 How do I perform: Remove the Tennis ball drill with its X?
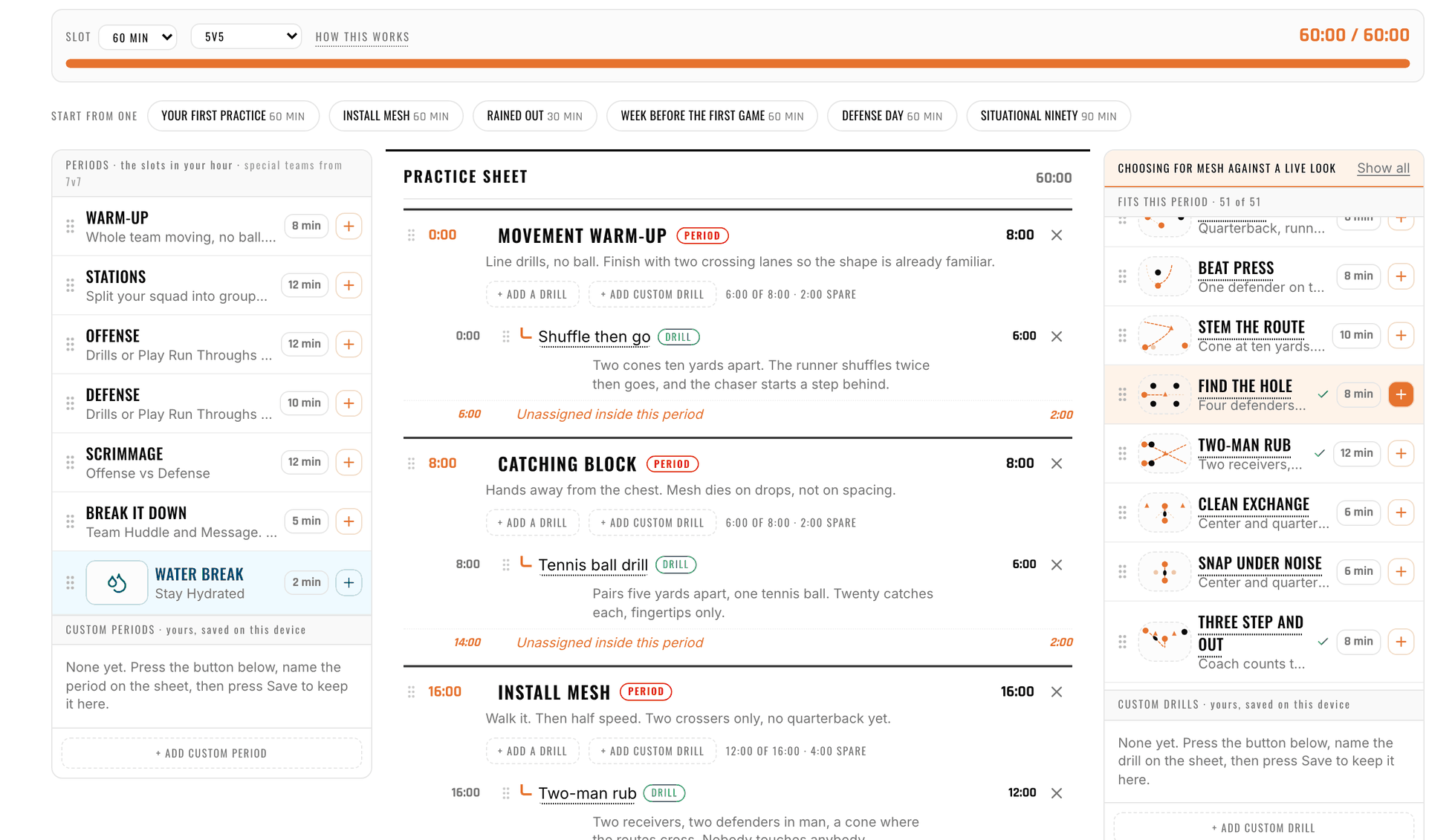[x=1057, y=564]
